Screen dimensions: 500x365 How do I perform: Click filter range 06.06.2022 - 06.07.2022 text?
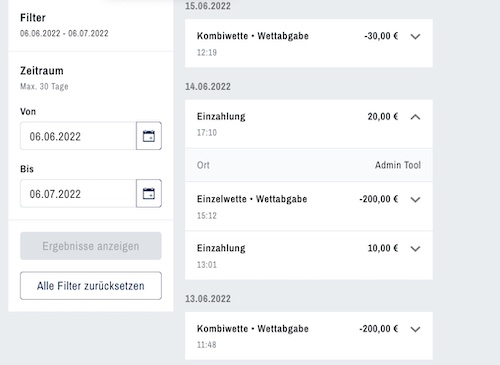[64, 33]
